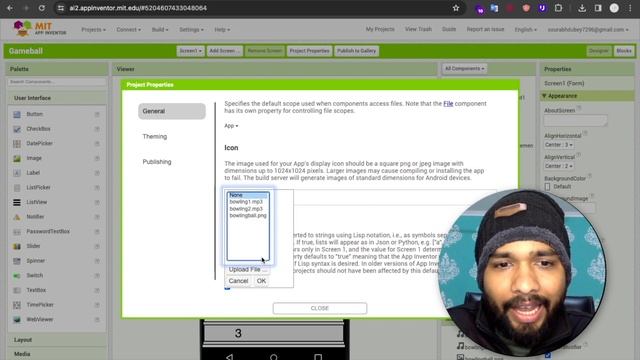Select the Button component icon in Palette

point(17,114)
